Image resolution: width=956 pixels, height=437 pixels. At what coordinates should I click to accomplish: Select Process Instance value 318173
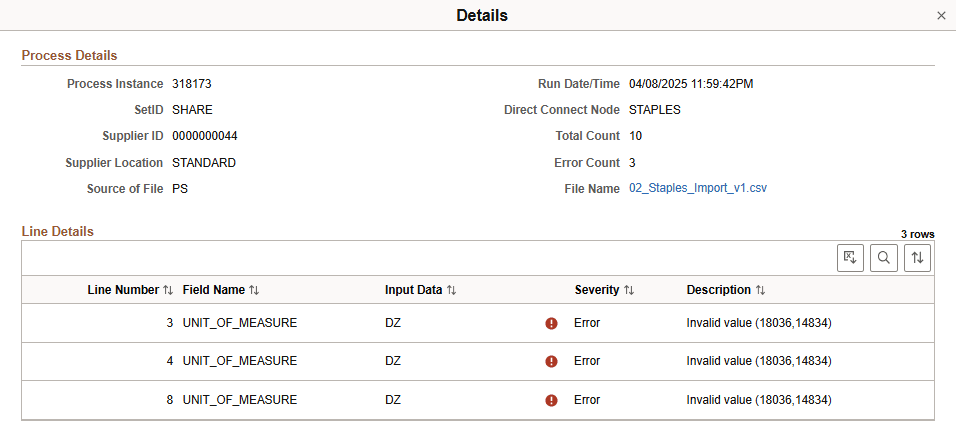click(192, 84)
